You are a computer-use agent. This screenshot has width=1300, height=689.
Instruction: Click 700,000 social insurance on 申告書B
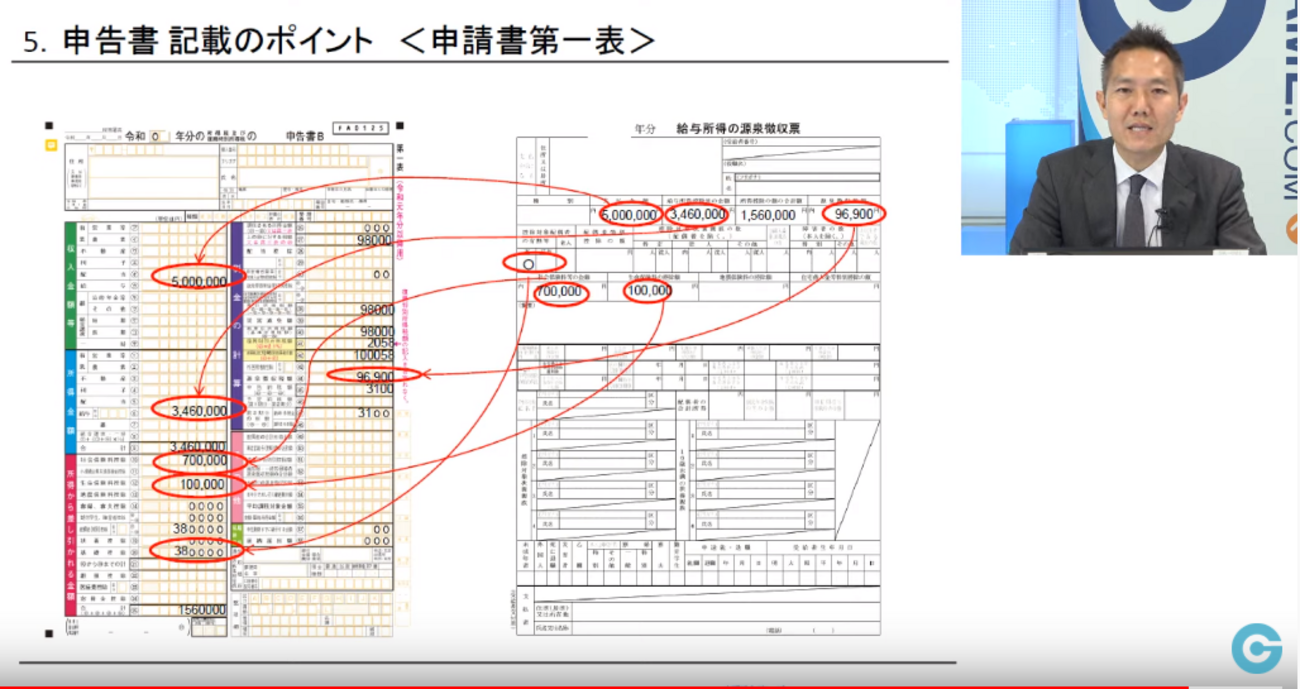[x=204, y=461]
